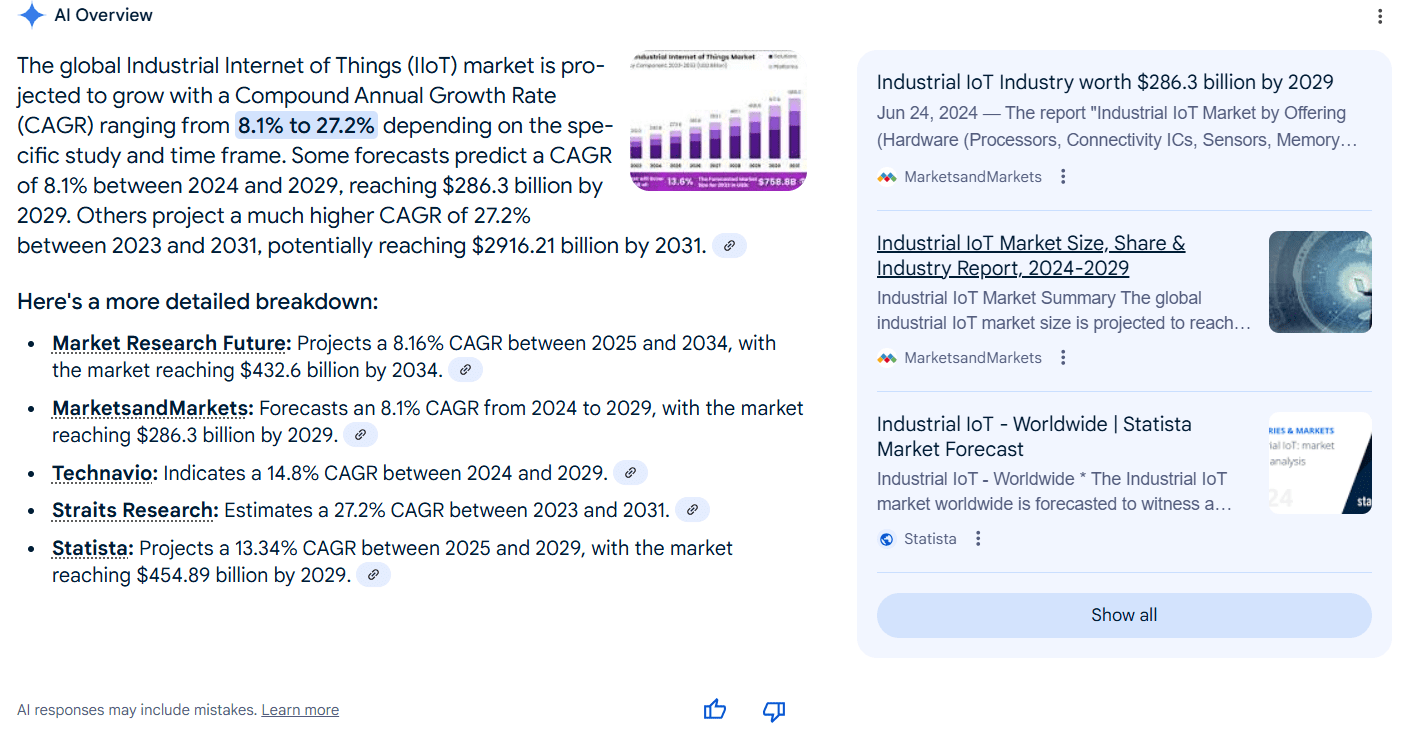The width and height of the screenshot is (1406, 738).
Task: Click the link icon next to Straits Research
Action: pyautogui.click(x=692, y=509)
